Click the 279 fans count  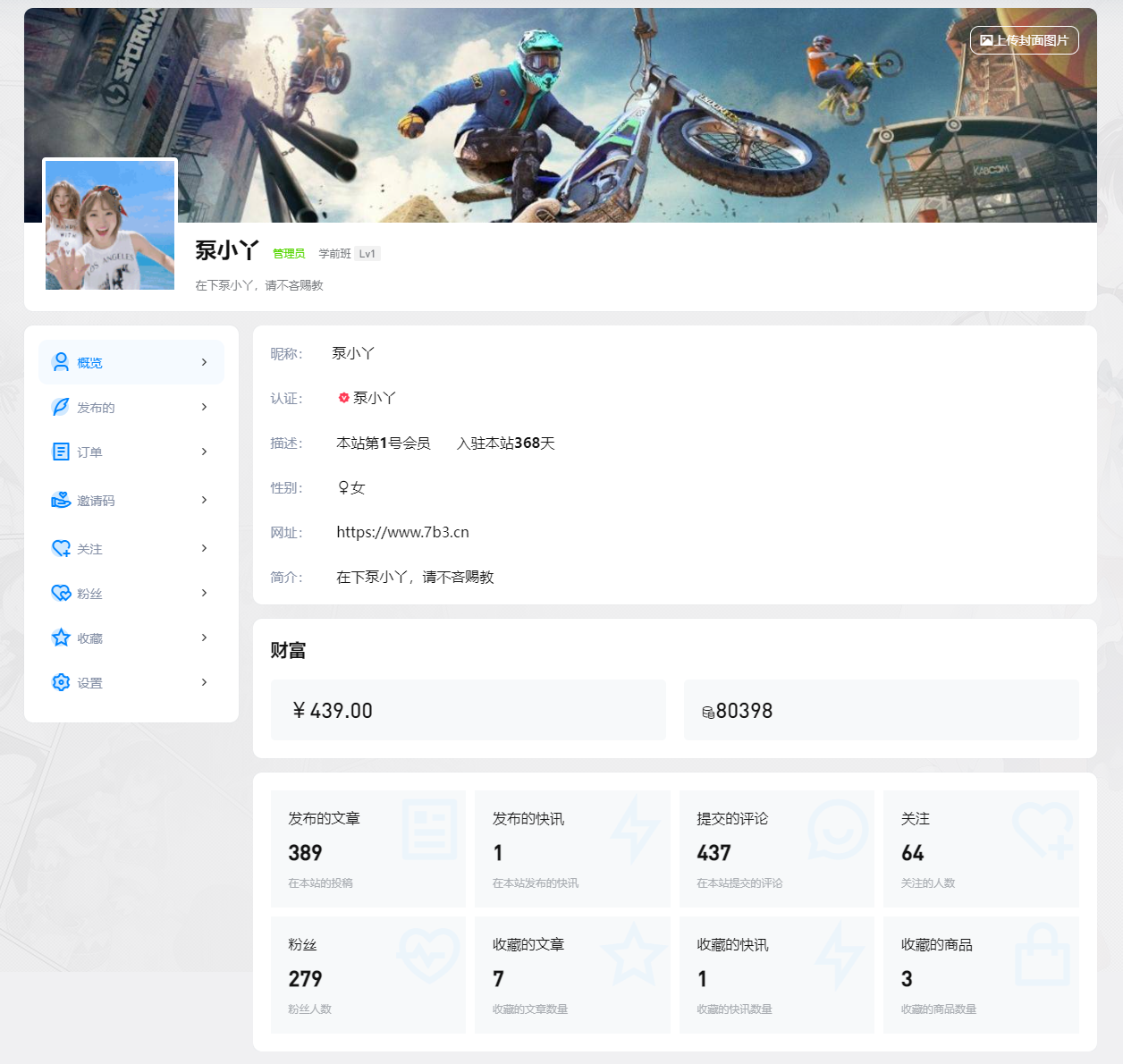tap(305, 979)
